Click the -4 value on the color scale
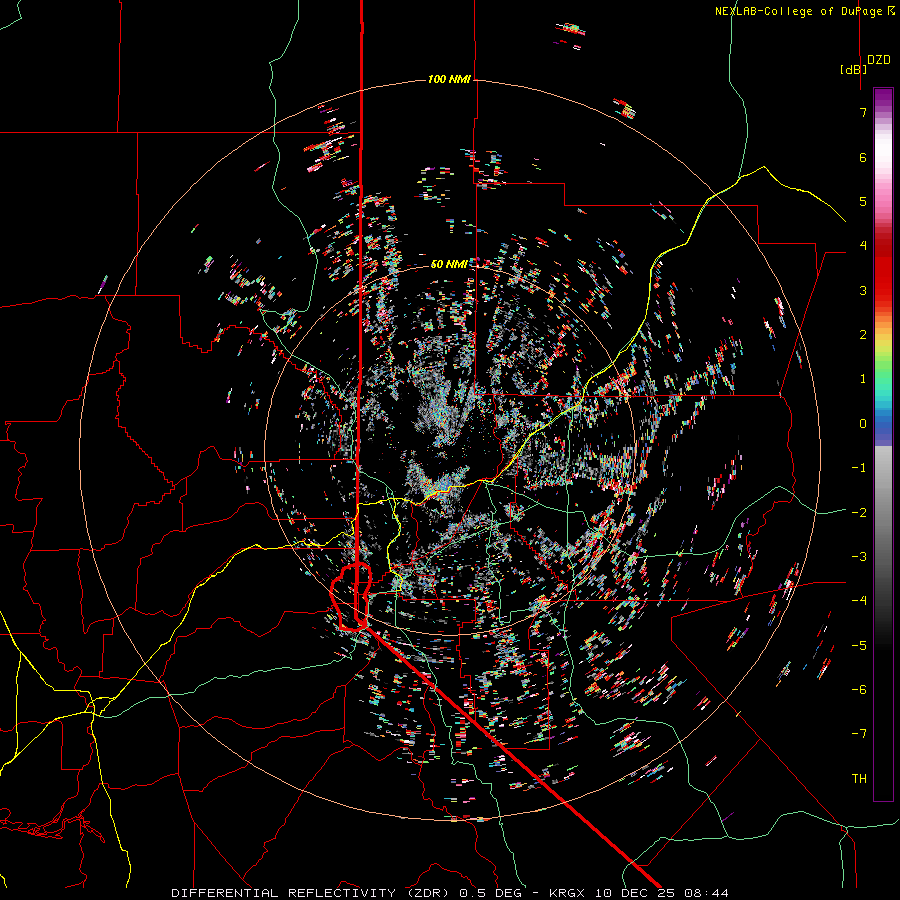The height and width of the screenshot is (900, 900). (859, 601)
